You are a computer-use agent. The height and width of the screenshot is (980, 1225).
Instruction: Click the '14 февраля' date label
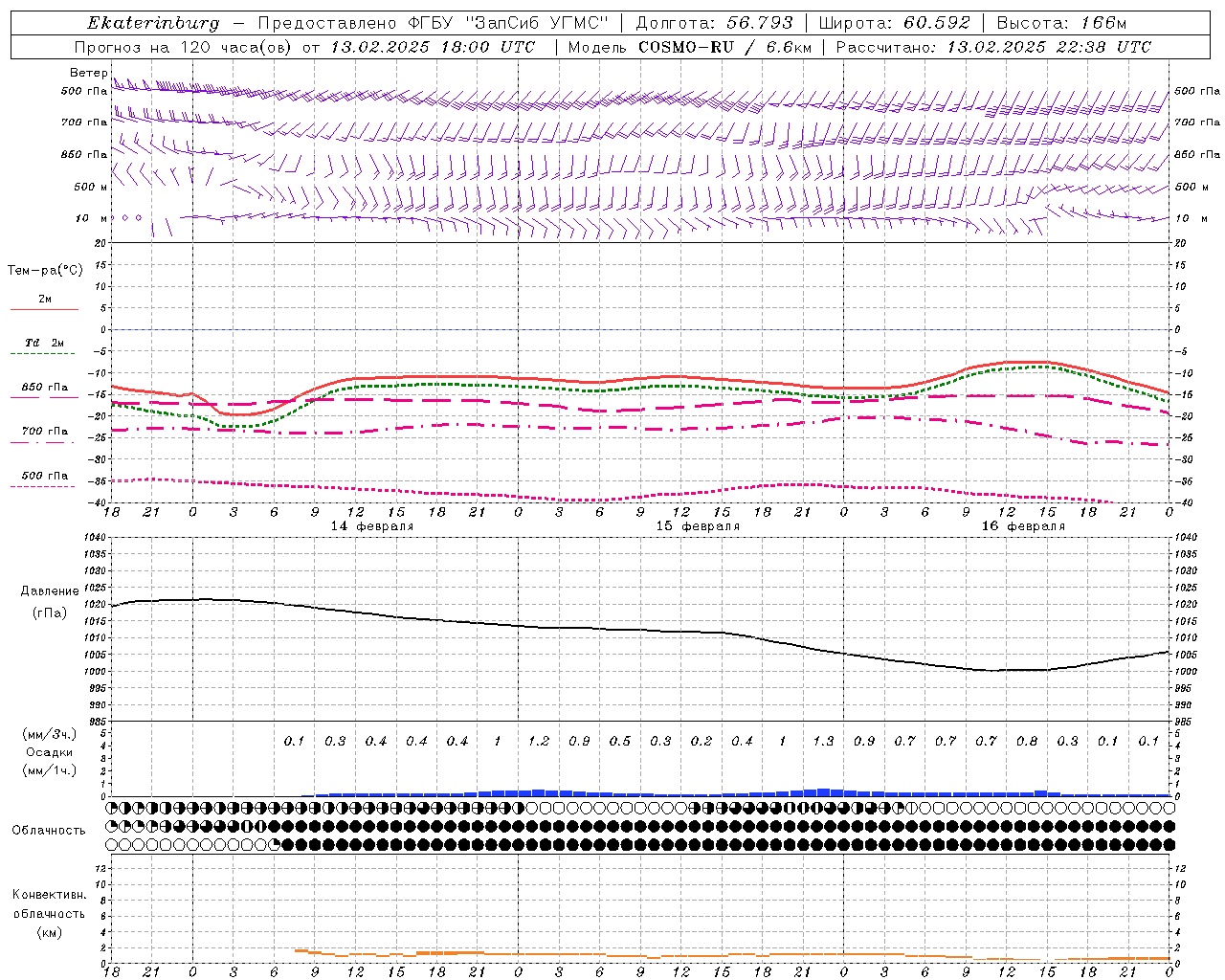372,526
